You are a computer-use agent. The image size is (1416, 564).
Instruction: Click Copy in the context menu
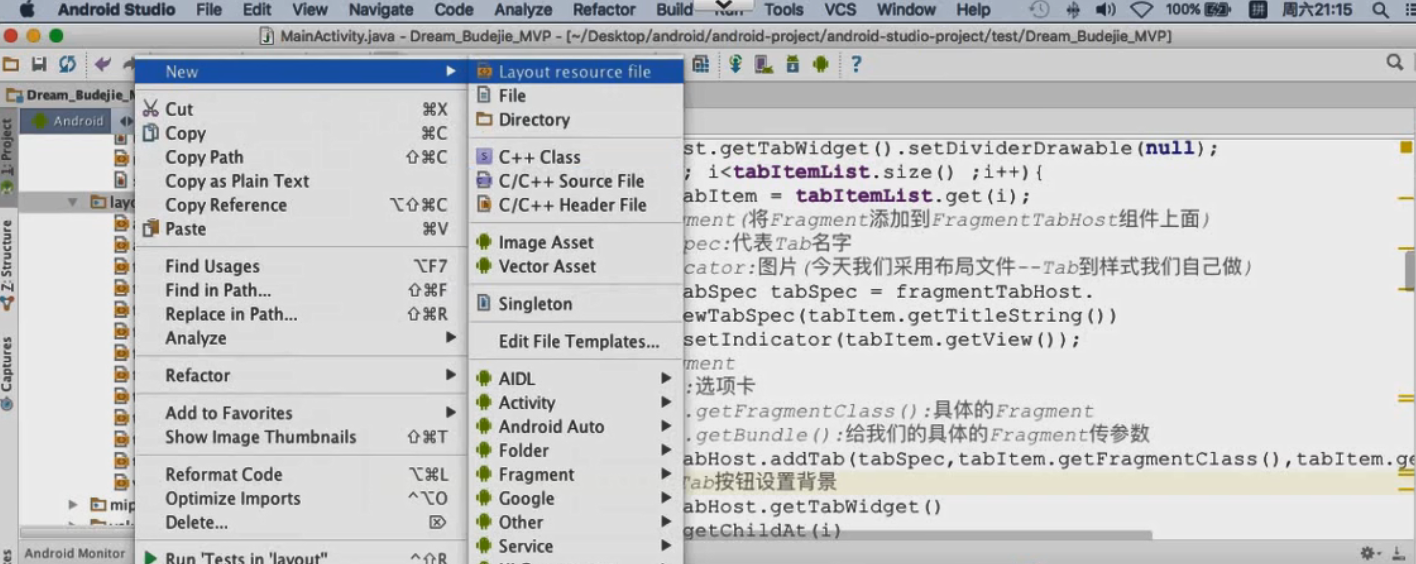[301, 133]
